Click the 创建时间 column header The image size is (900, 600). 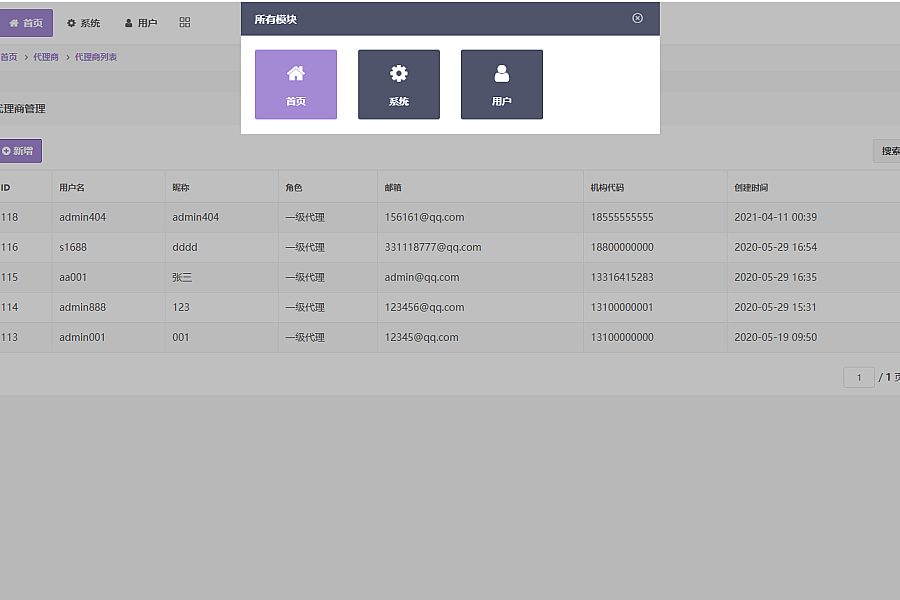click(x=751, y=188)
